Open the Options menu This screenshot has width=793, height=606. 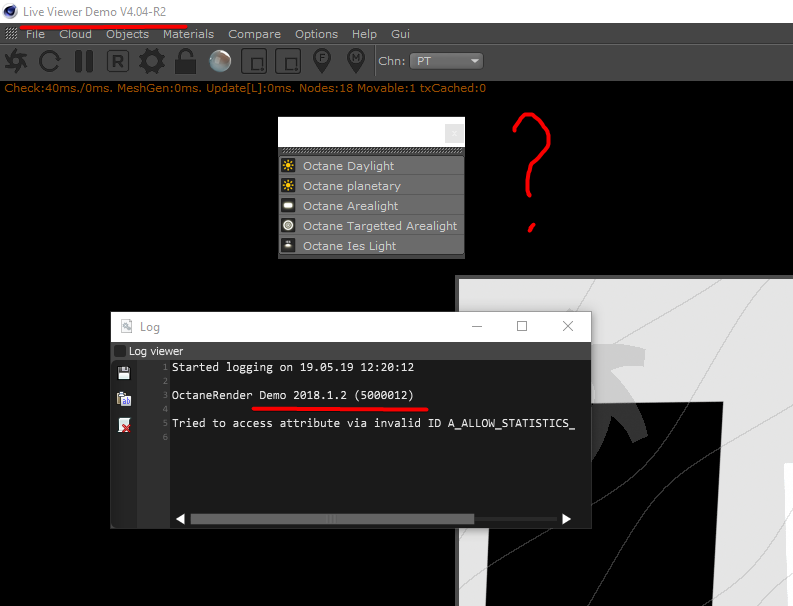click(x=317, y=34)
